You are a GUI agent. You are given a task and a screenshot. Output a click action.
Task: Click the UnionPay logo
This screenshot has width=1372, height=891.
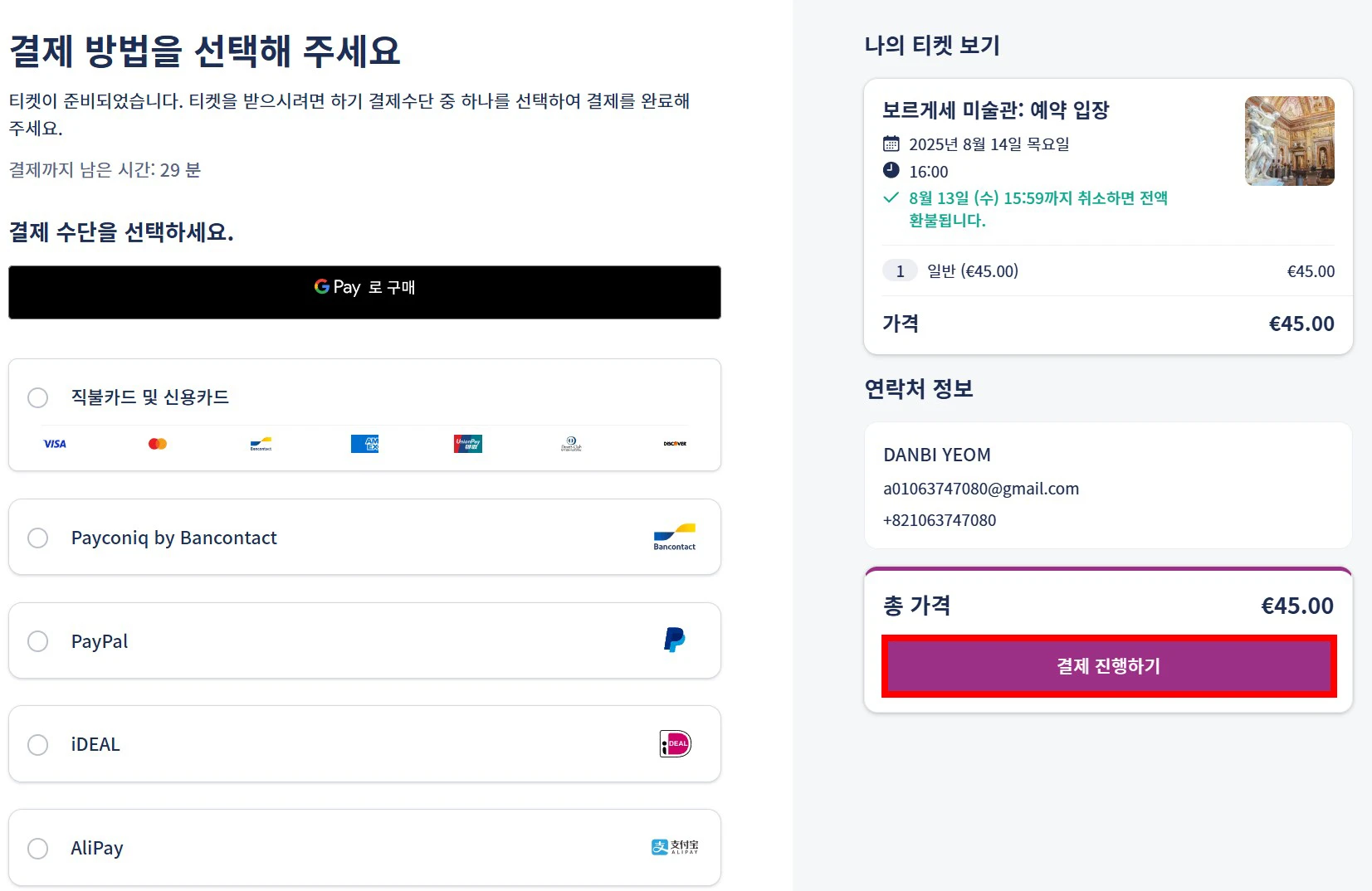click(468, 444)
